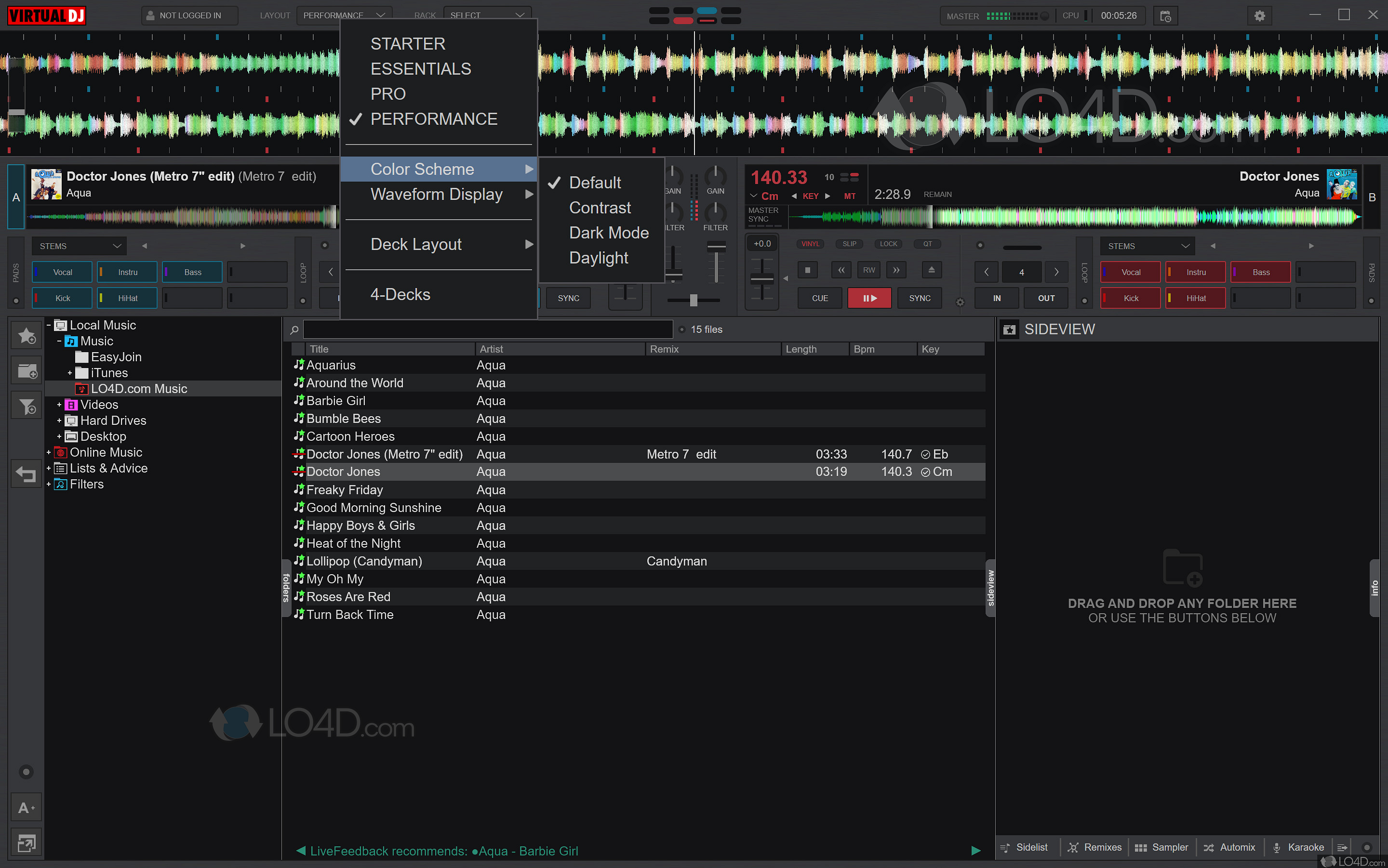The image size is (1388, 868).
Task: Toggle the LOCK button on deck B
Action: (888, 244)
